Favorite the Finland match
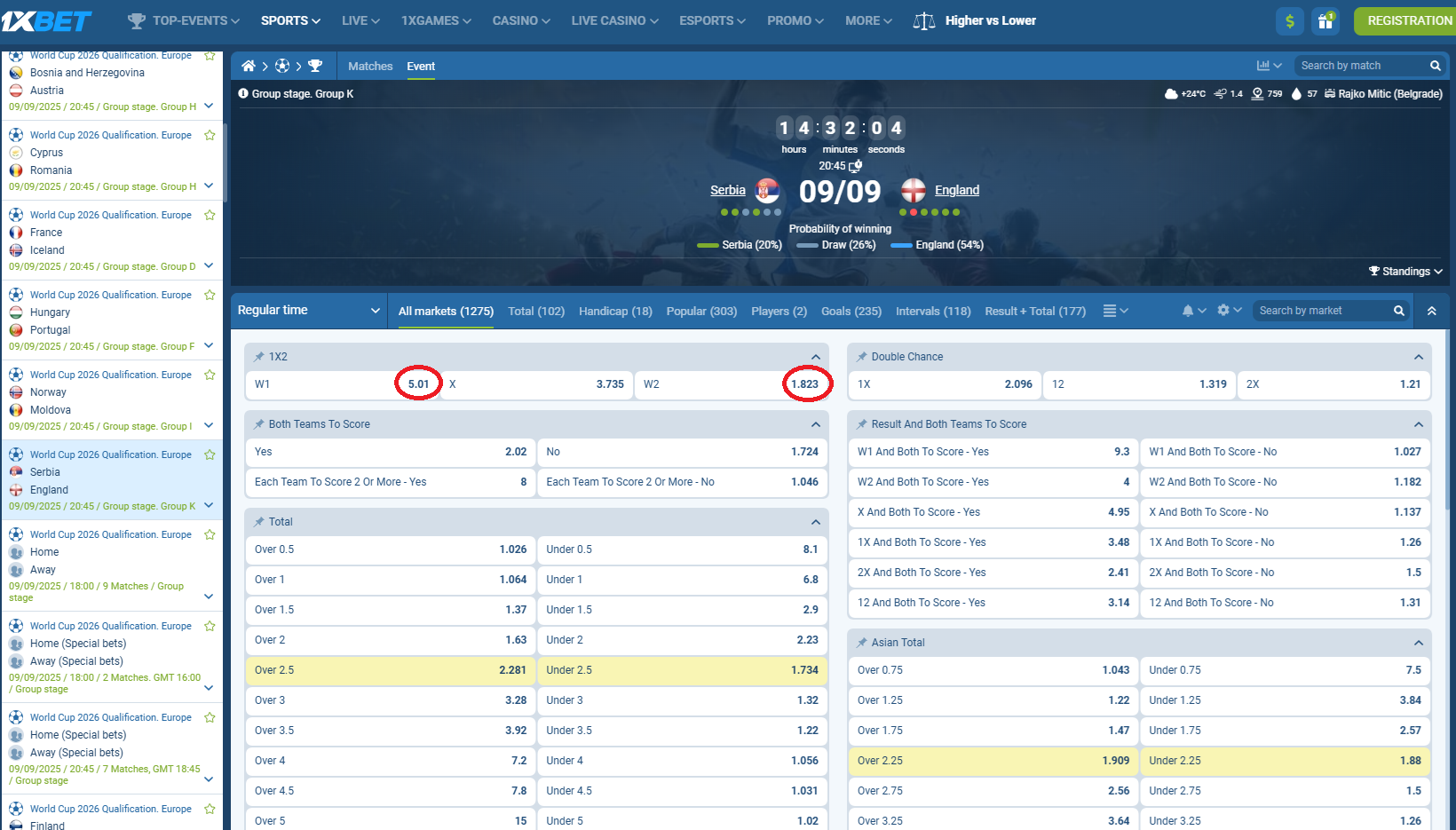Viewport: 1456px width, 830px height. click(210, 809)
